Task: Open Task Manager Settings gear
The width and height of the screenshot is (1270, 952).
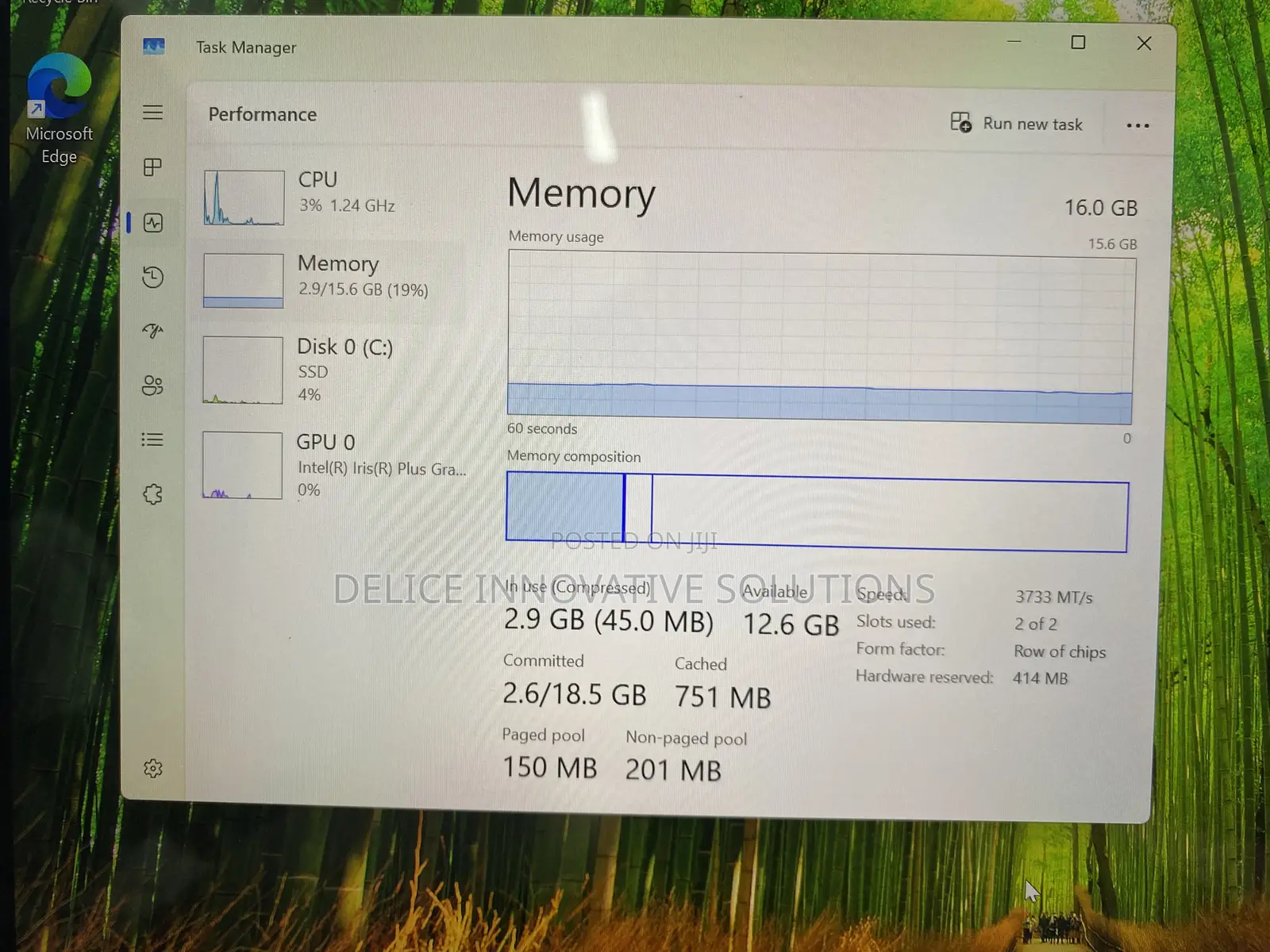Action: 153,768
